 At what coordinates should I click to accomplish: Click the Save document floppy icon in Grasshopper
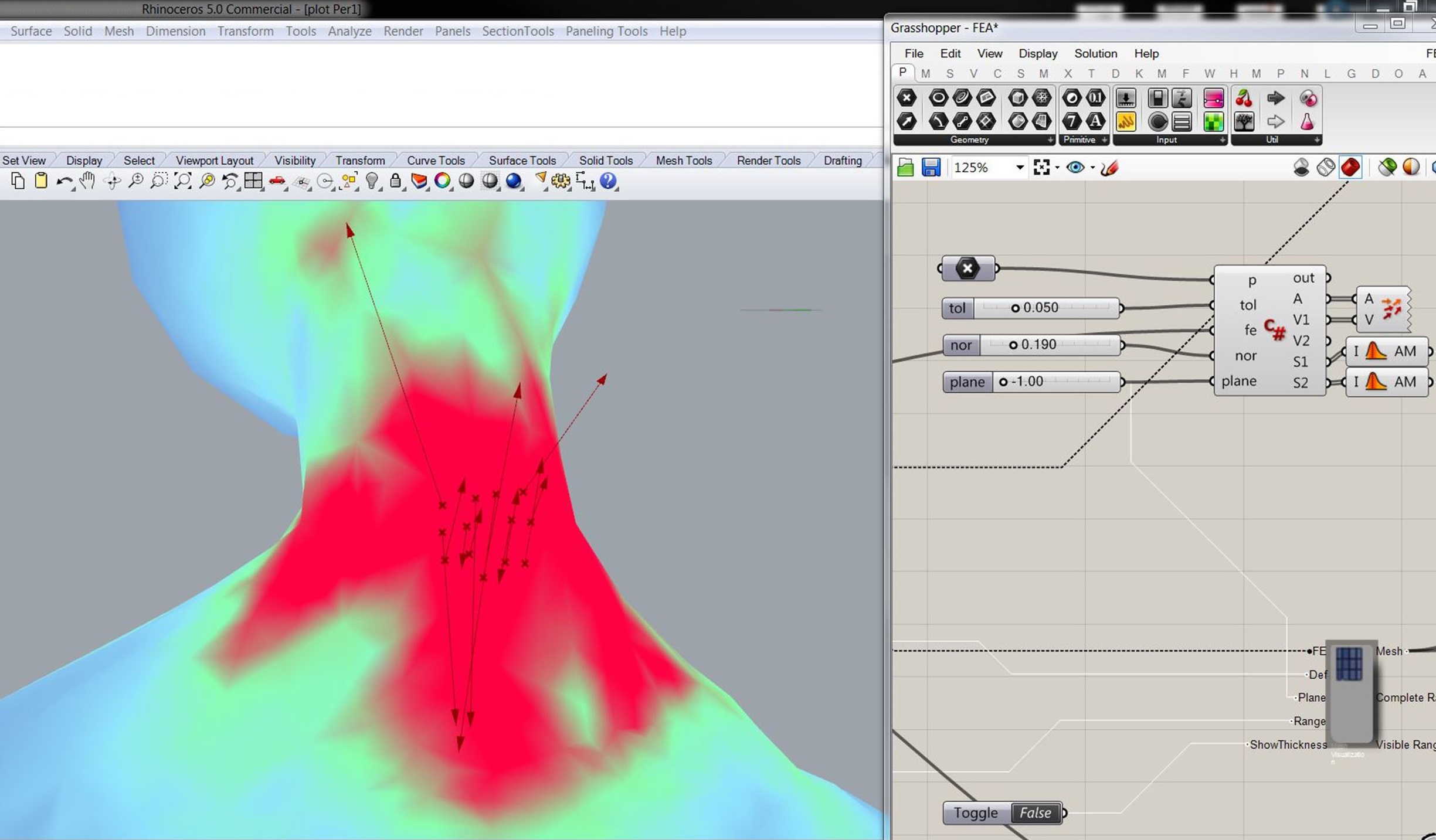pyautogui.click(x=931, y=168)
